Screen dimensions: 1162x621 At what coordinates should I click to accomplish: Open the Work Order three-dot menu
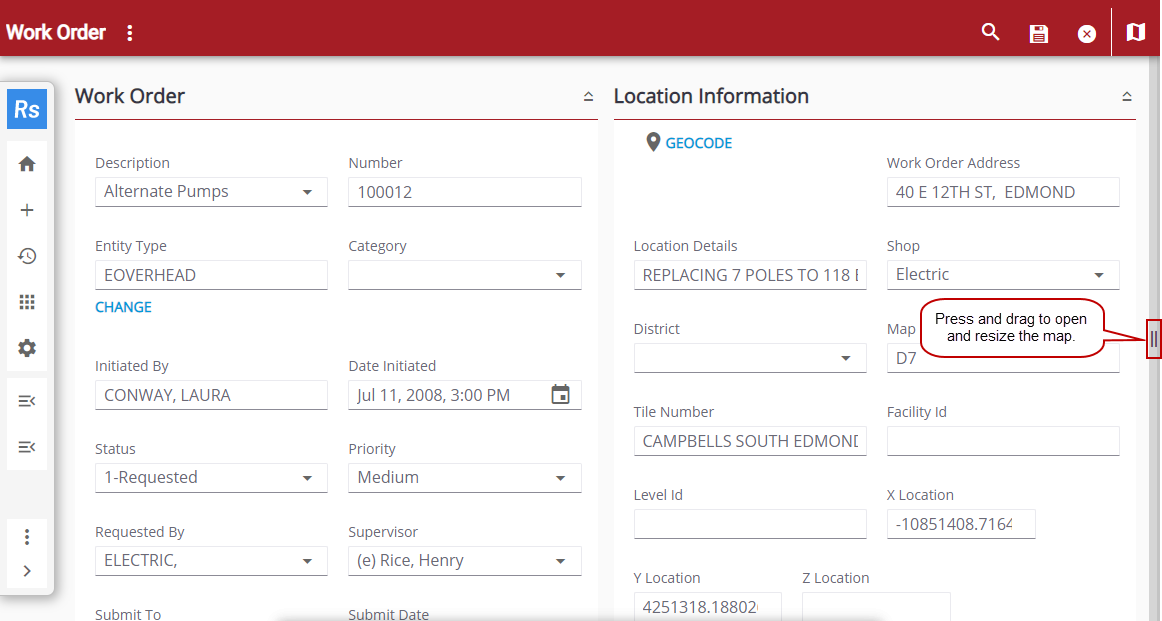click(129, 33)
